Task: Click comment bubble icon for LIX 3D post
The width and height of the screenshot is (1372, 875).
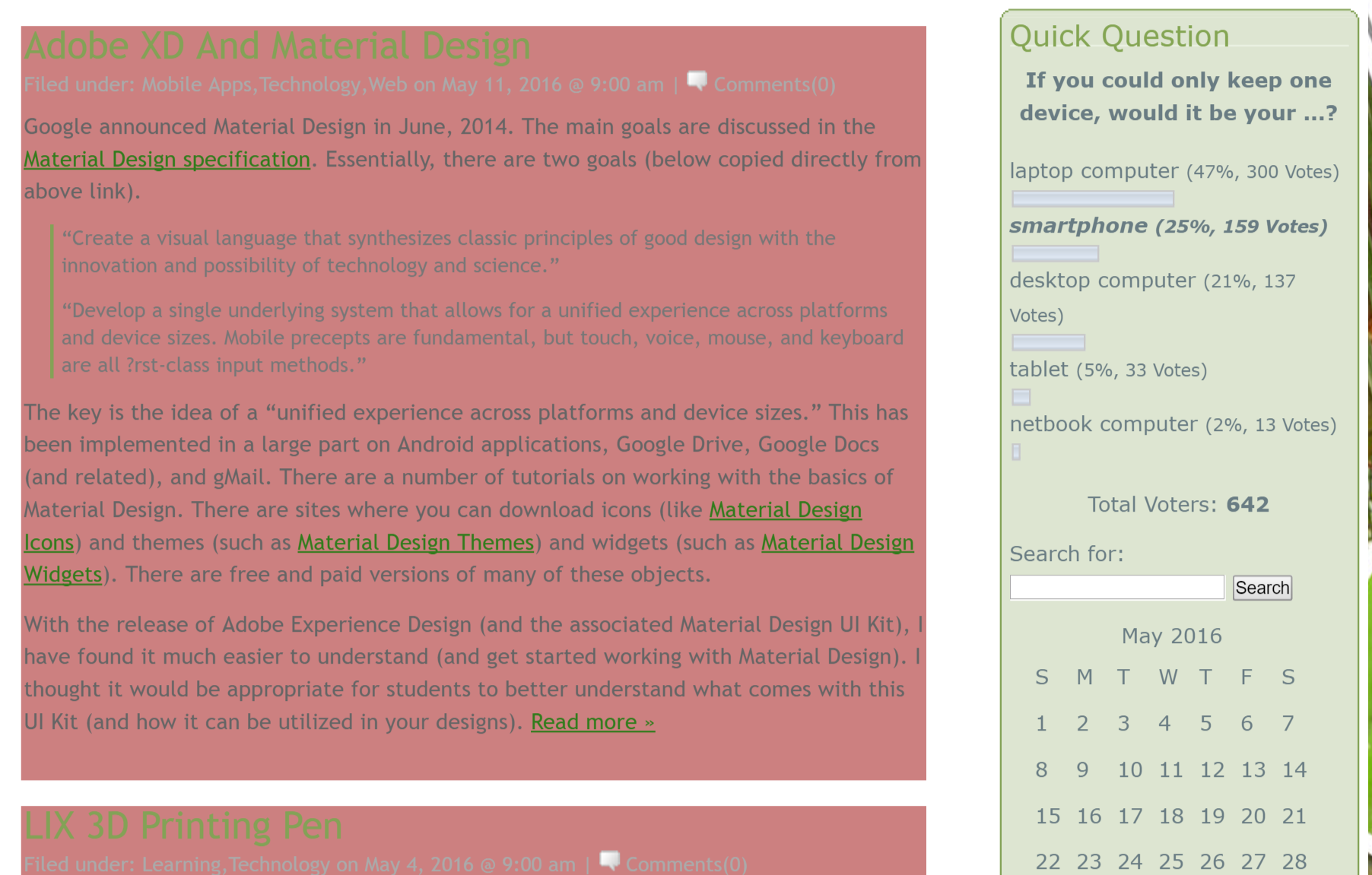Action: [x=609, y=861]
